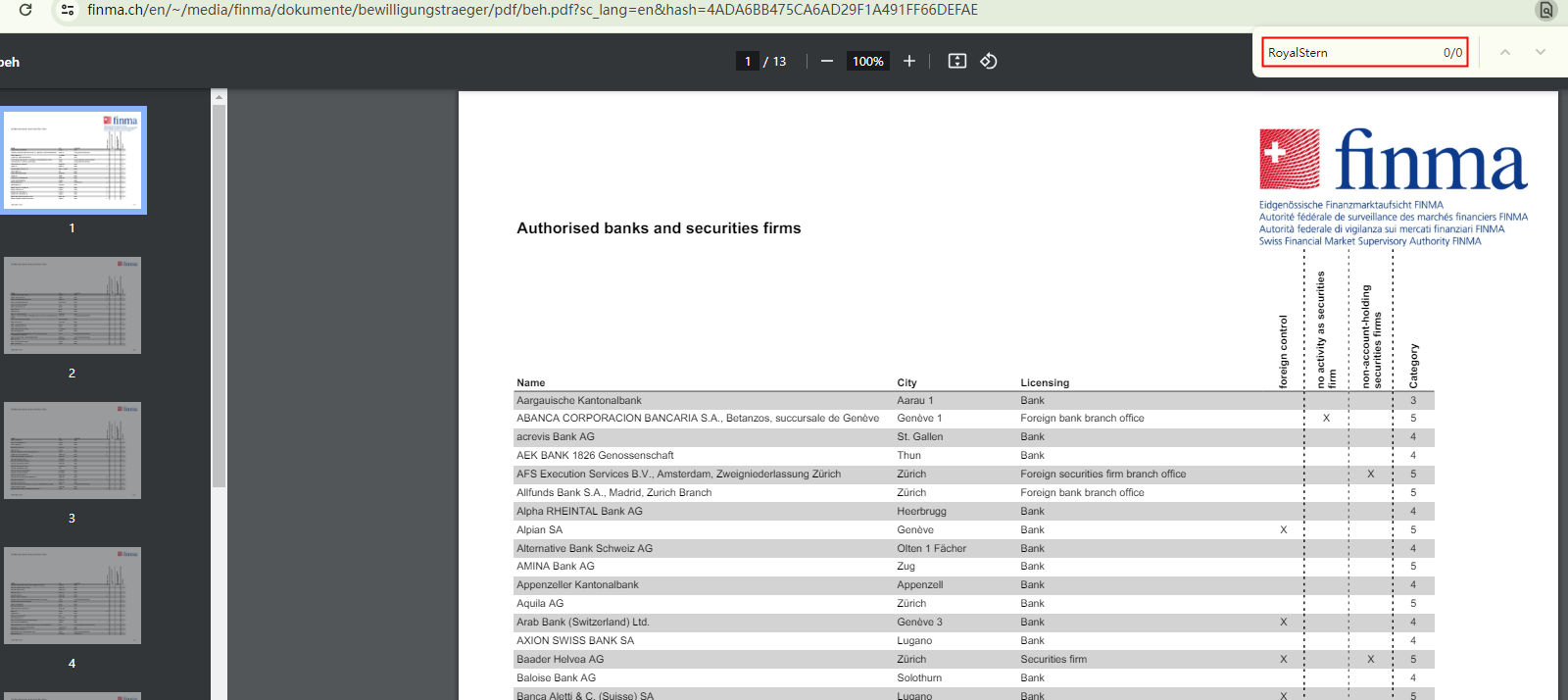Click the zoom in plus button
Image resolution: width=1568 pixels, height=700 pixels.
pos(909,61)
